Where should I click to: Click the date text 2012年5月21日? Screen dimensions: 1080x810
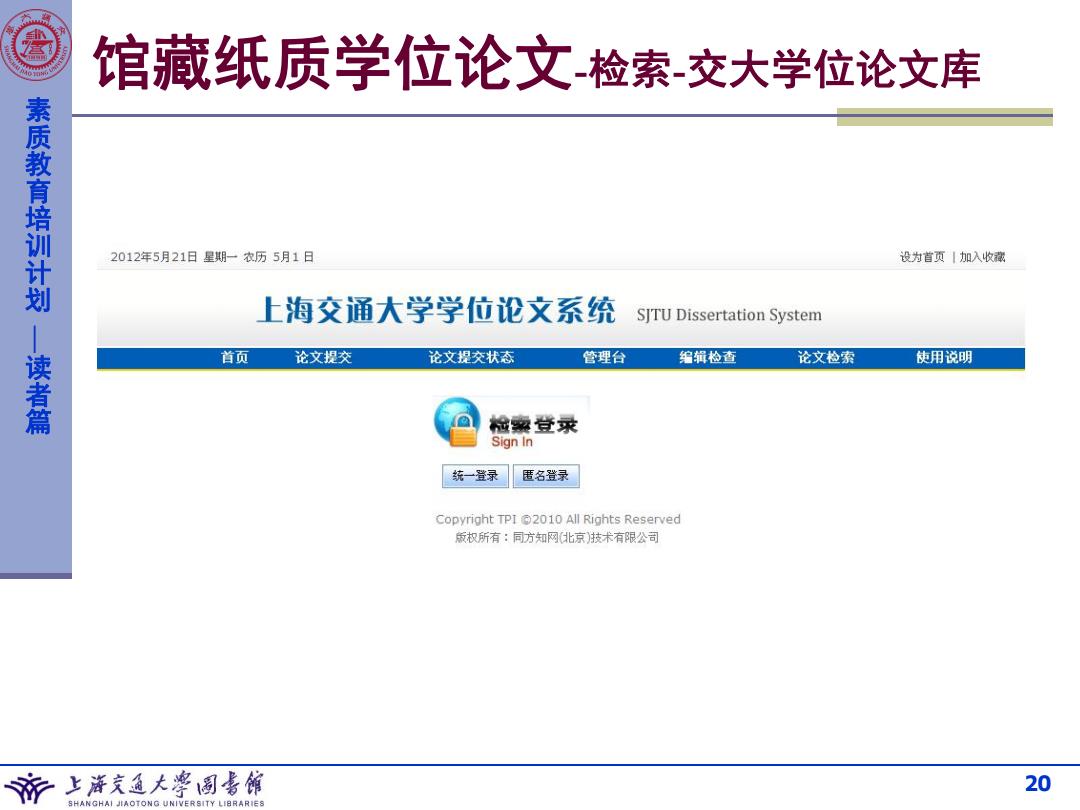coord(154,257)
